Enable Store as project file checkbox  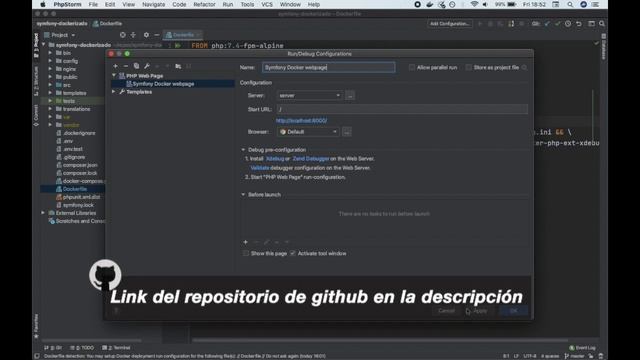click(x=468, y=67)
